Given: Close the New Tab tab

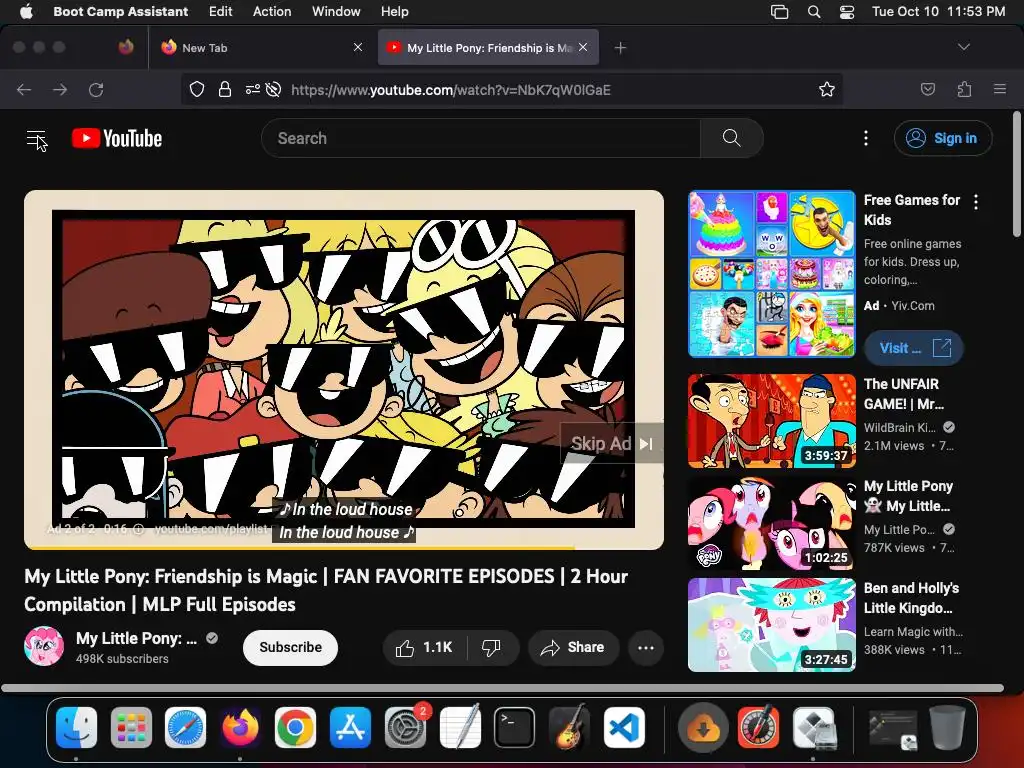Looking at the screenshot, I should click(x=358, y=47).
